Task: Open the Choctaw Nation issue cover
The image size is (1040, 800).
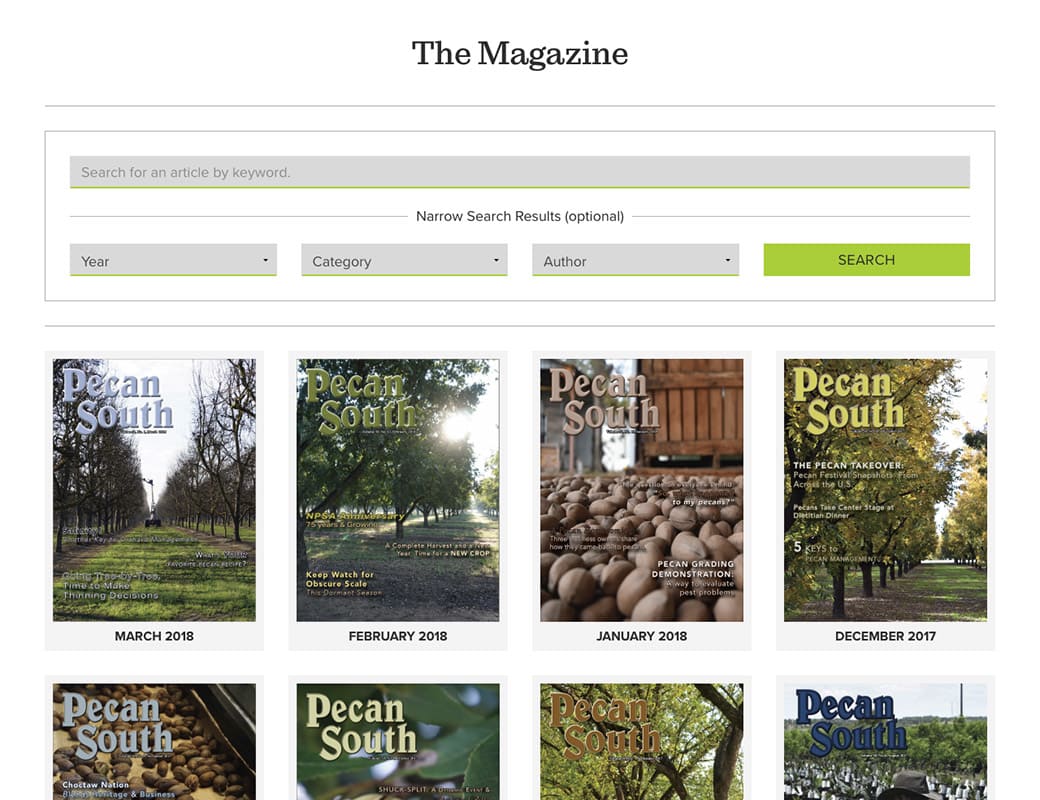Action: tap(154, 742)
